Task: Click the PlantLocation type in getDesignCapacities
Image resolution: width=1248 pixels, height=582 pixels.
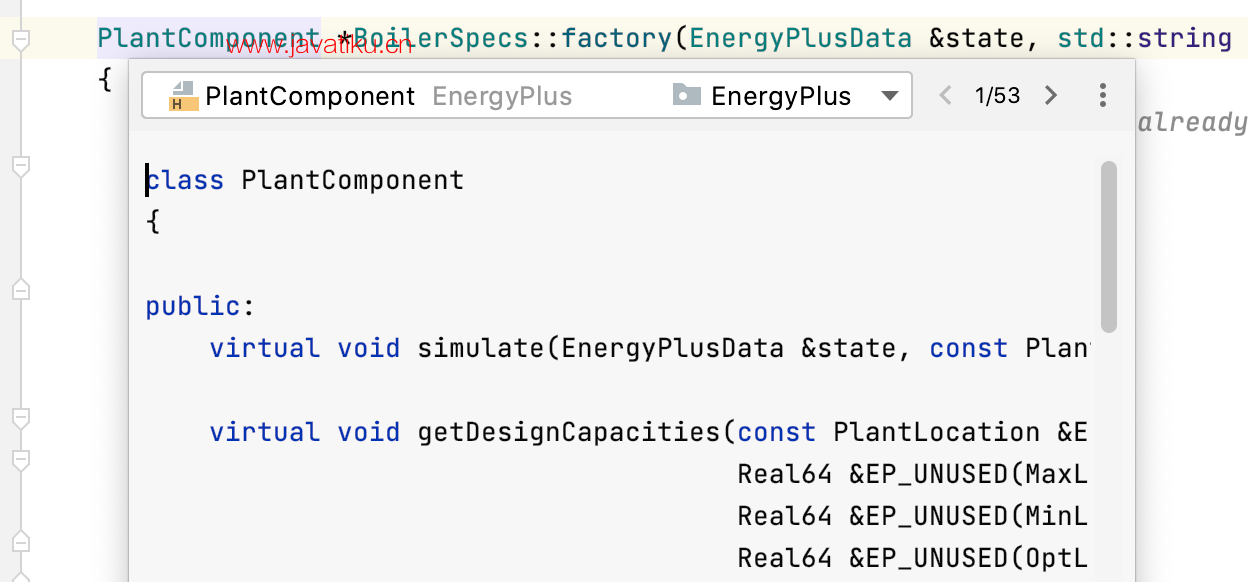Action: pos(937,432)
